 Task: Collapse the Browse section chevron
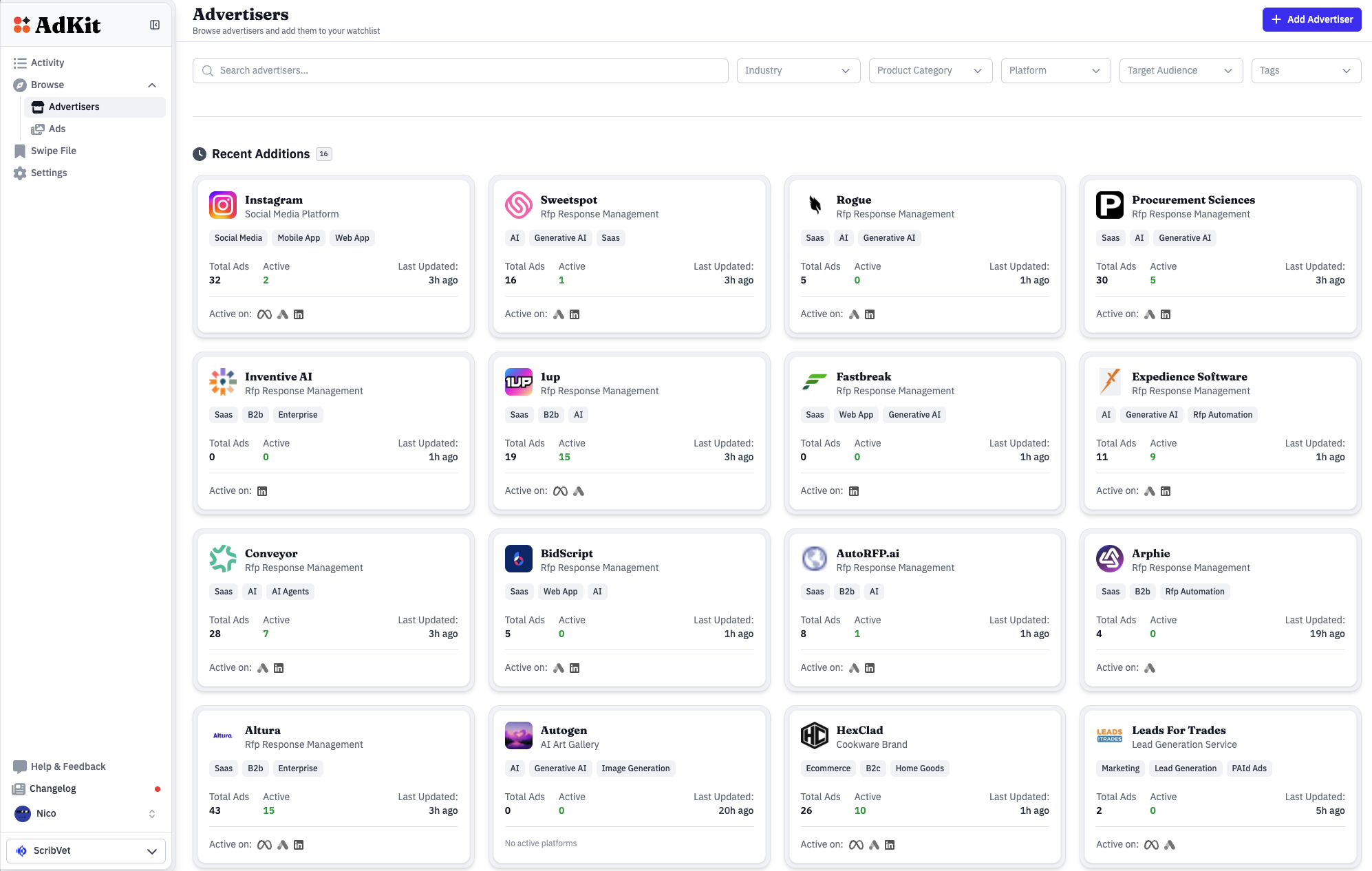coord(152,85)
